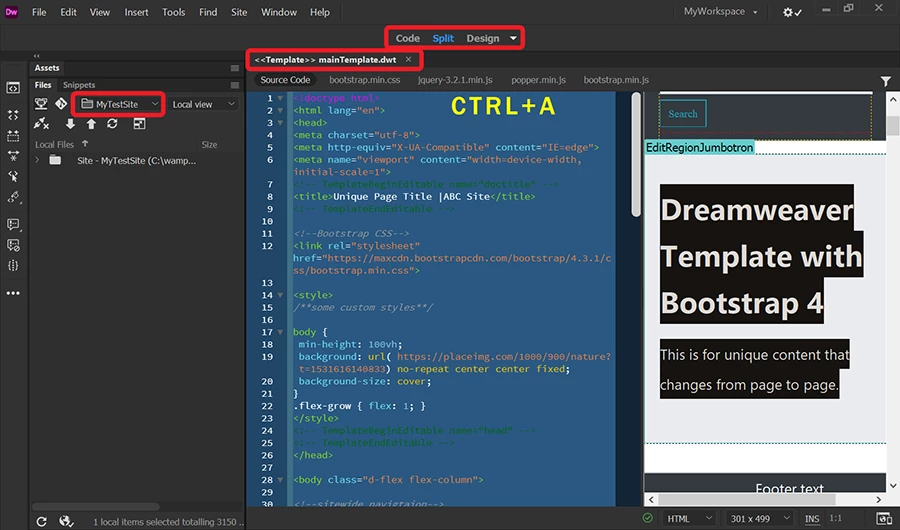Open the Files panel options menu icon
Image resolution: width=900 pixels, height=530 pixels.
235,85
